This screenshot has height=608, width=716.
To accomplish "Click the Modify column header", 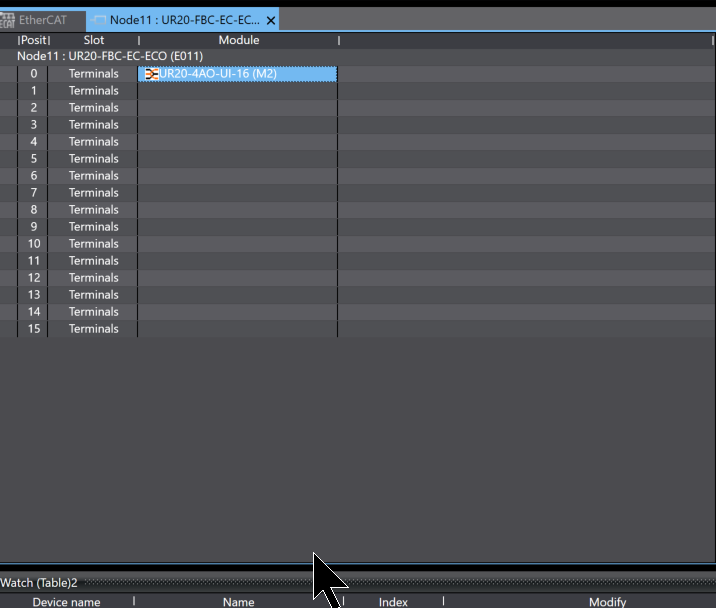I will pyautogui.click(x=607, y=602).
